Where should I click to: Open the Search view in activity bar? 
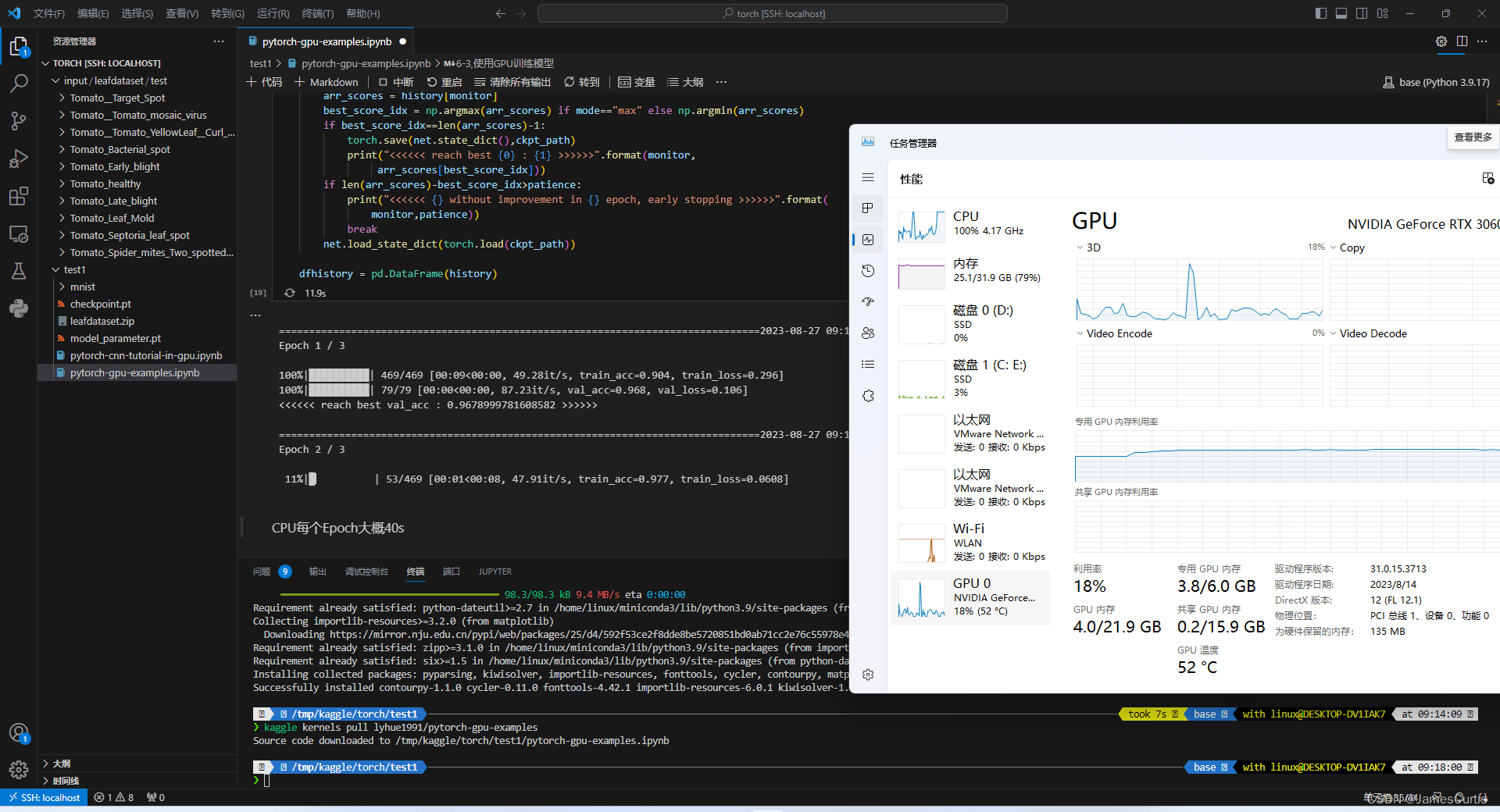(19, 84)
